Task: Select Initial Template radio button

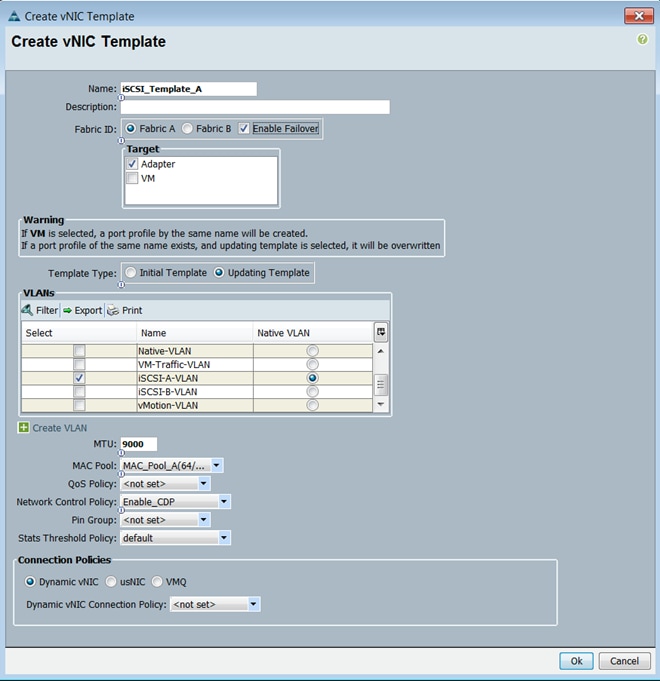Action: (130, 272)
